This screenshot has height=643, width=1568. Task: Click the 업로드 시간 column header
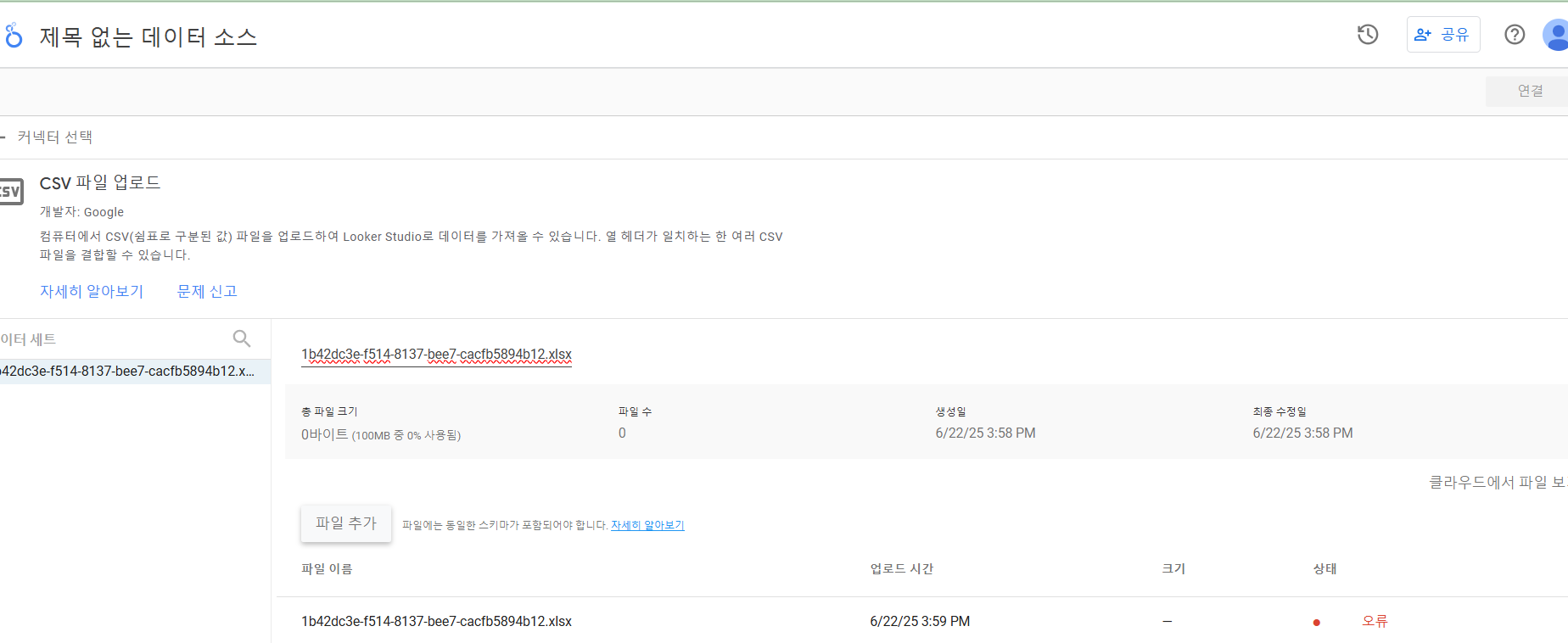pos(902,569)
